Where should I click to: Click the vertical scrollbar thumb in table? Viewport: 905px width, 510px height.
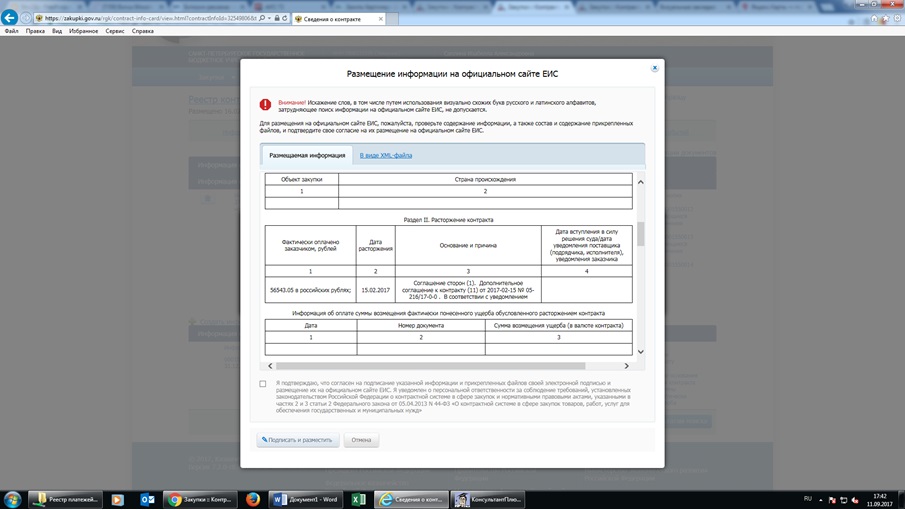[640, 234]
